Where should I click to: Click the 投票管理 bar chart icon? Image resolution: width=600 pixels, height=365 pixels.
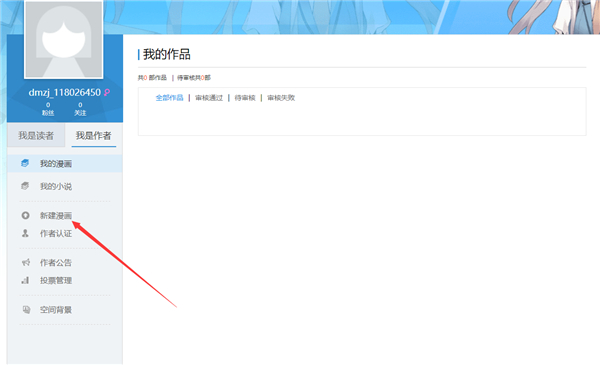(25, 280)
